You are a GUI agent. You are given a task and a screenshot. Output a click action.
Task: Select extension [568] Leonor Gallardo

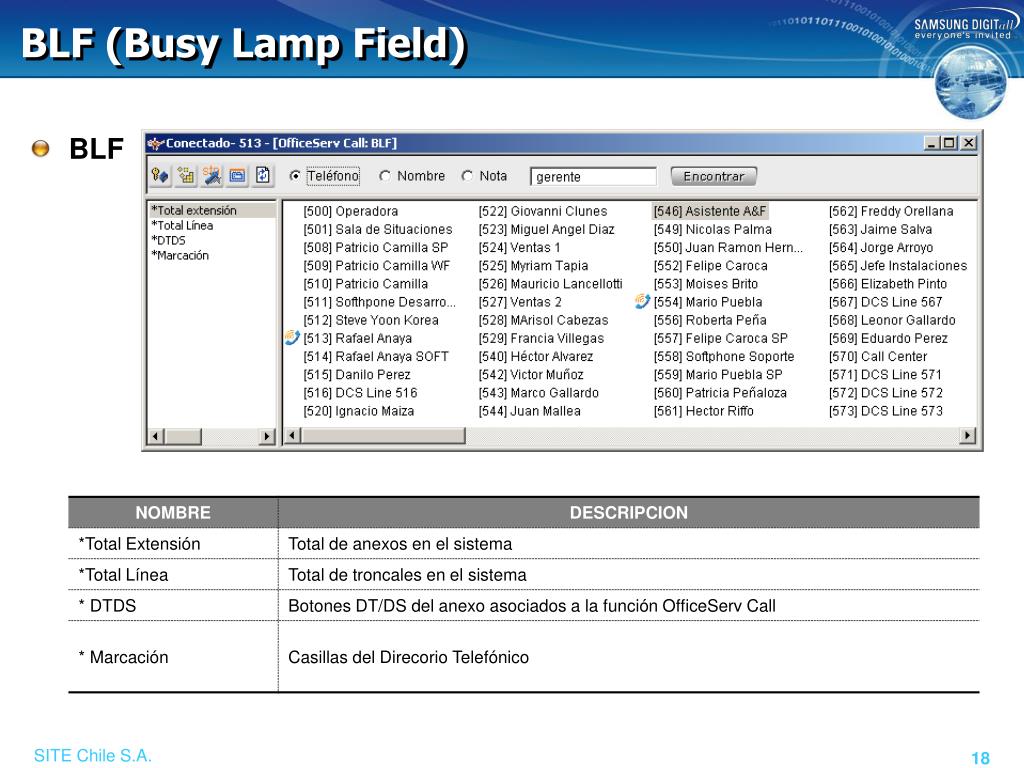point(892,320)
